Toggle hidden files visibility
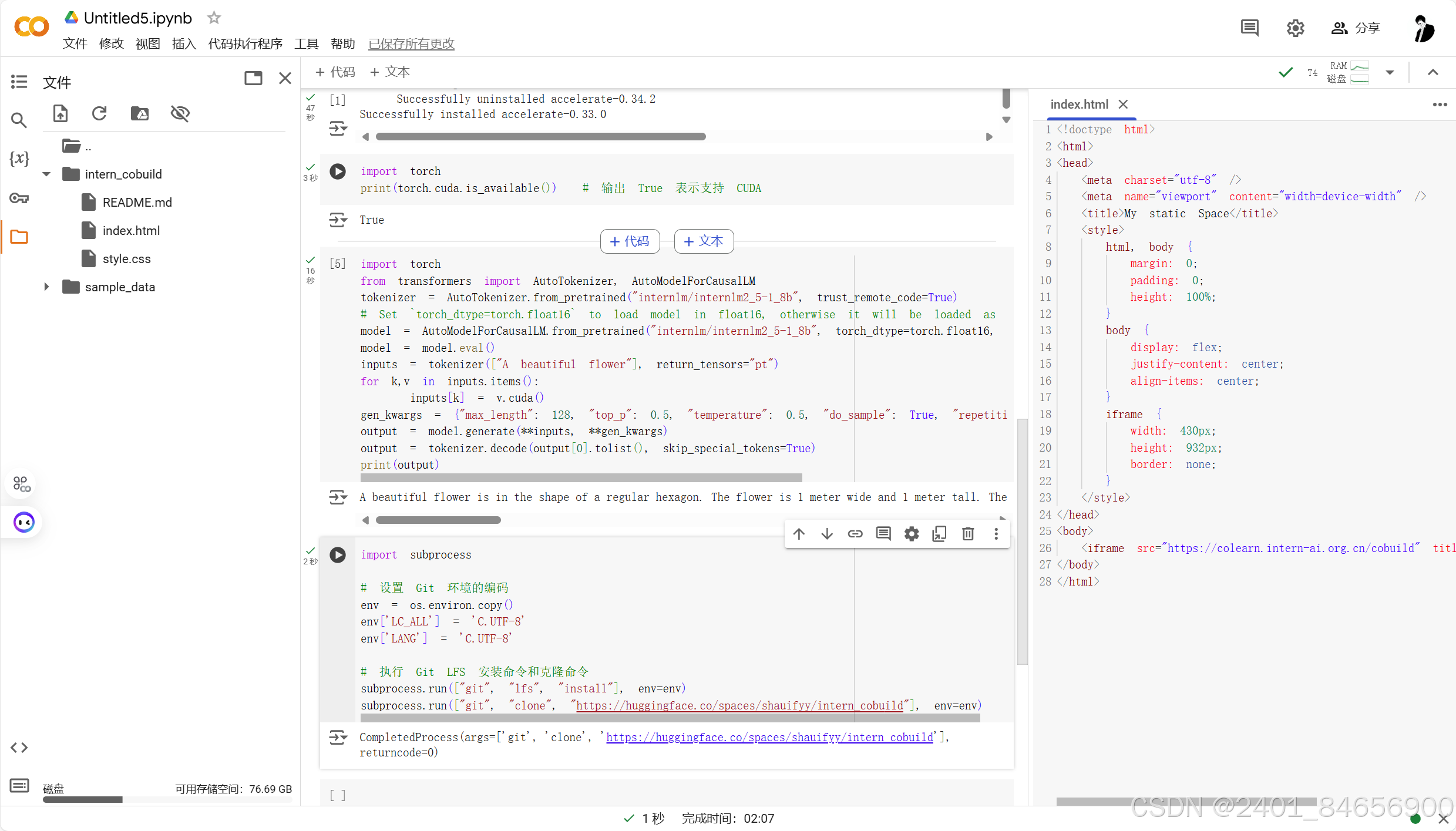The height and width of the screenshot is (831, 1456). click(180, 113)
